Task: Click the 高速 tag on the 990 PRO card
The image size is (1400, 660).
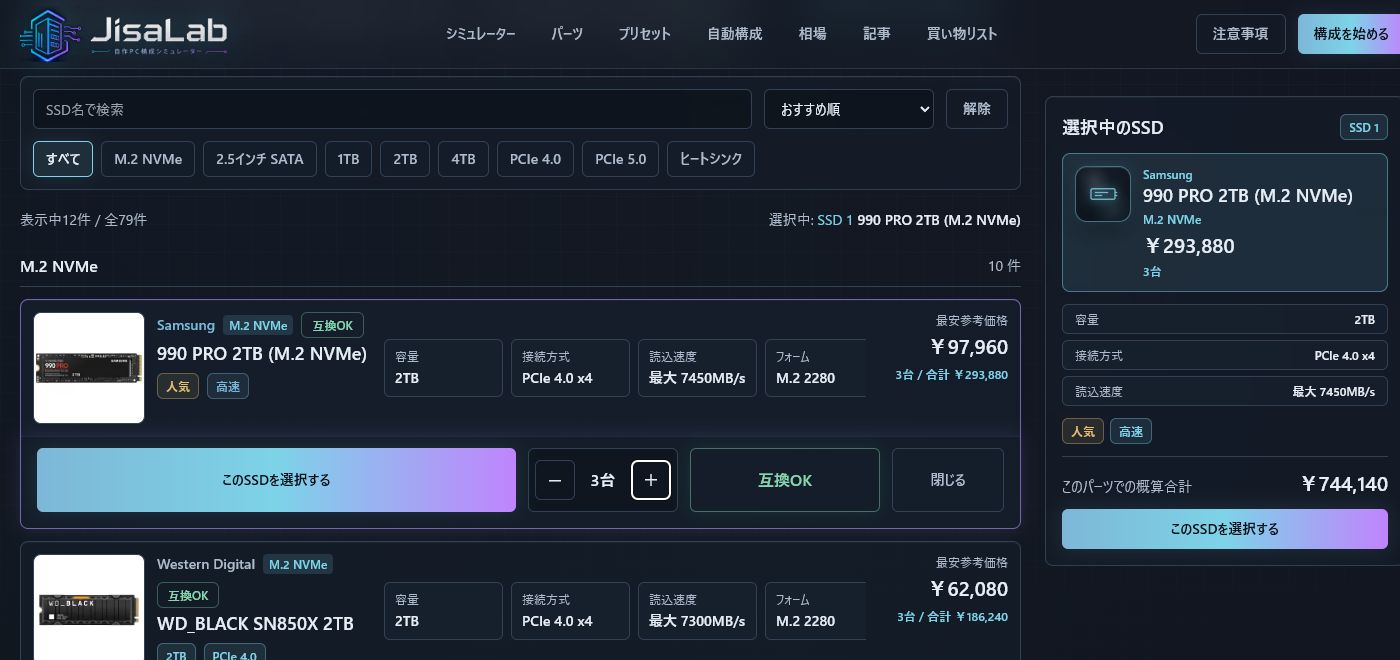Action: 228,386
